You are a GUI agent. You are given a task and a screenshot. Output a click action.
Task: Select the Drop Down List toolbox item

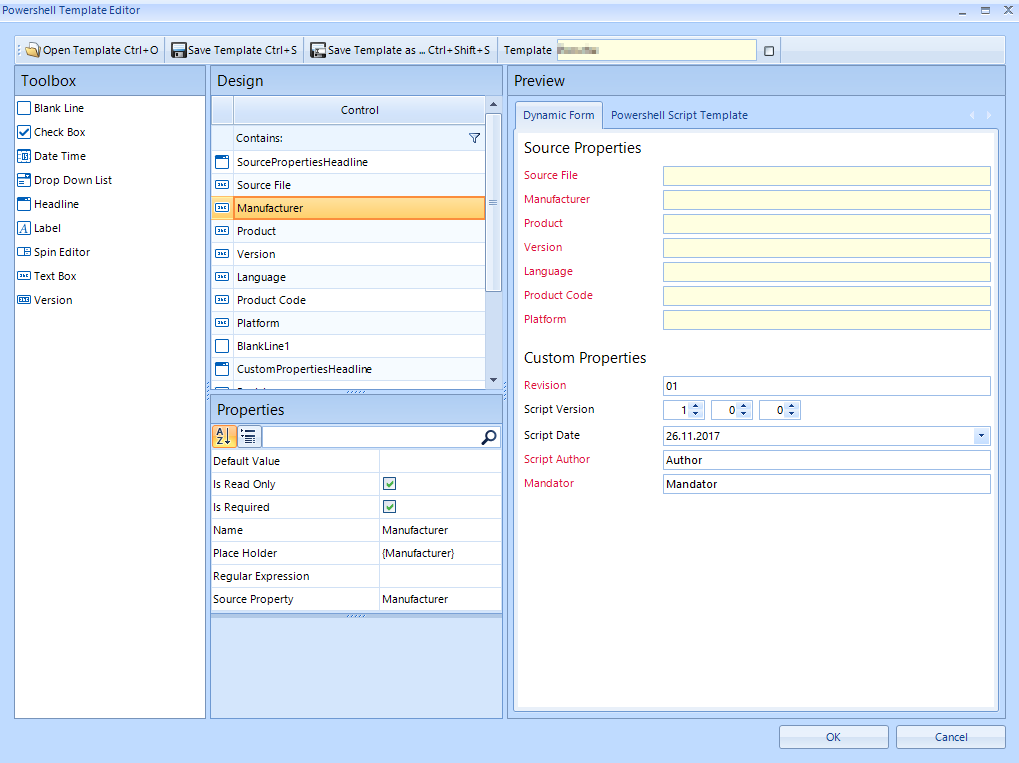[x=65, y=180]
